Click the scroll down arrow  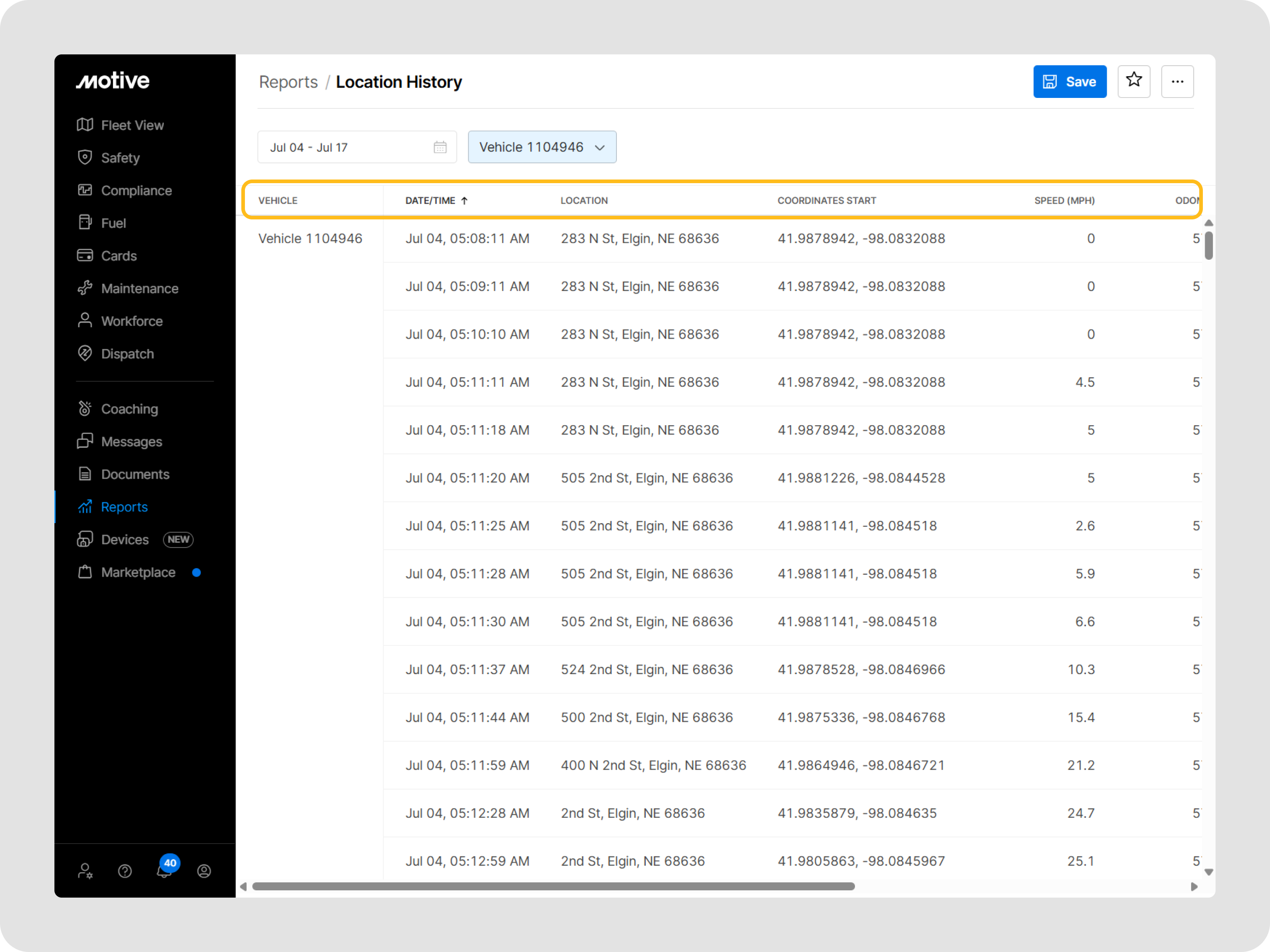tap(1209, 872)
